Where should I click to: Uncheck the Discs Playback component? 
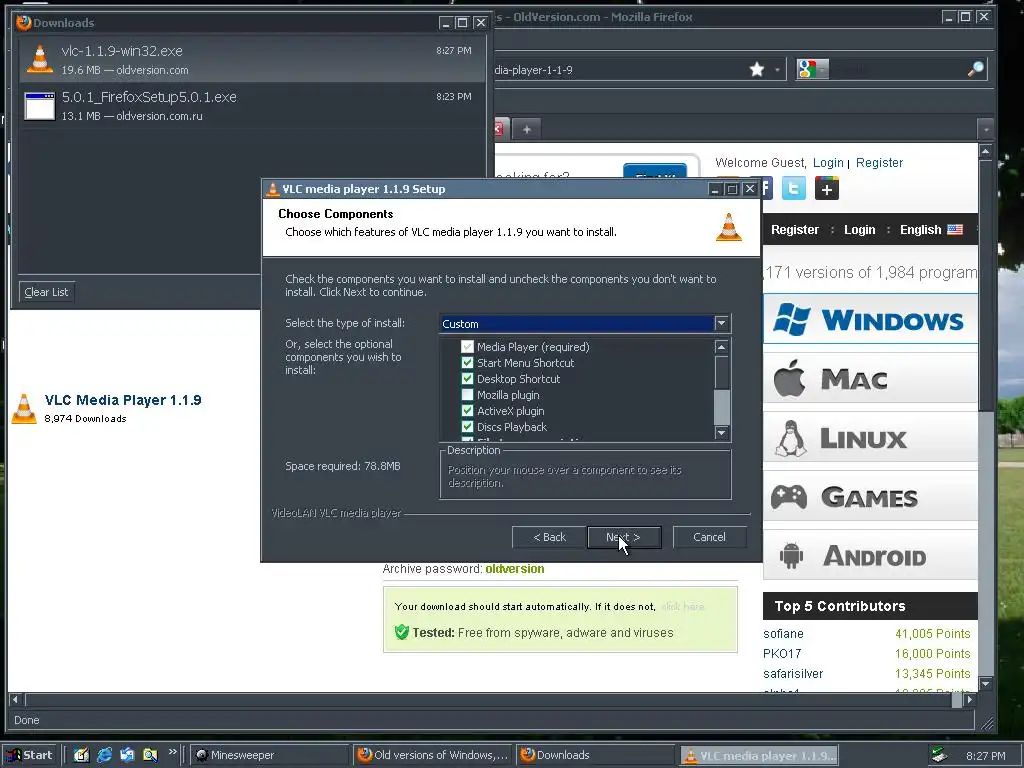click(467, 426)
